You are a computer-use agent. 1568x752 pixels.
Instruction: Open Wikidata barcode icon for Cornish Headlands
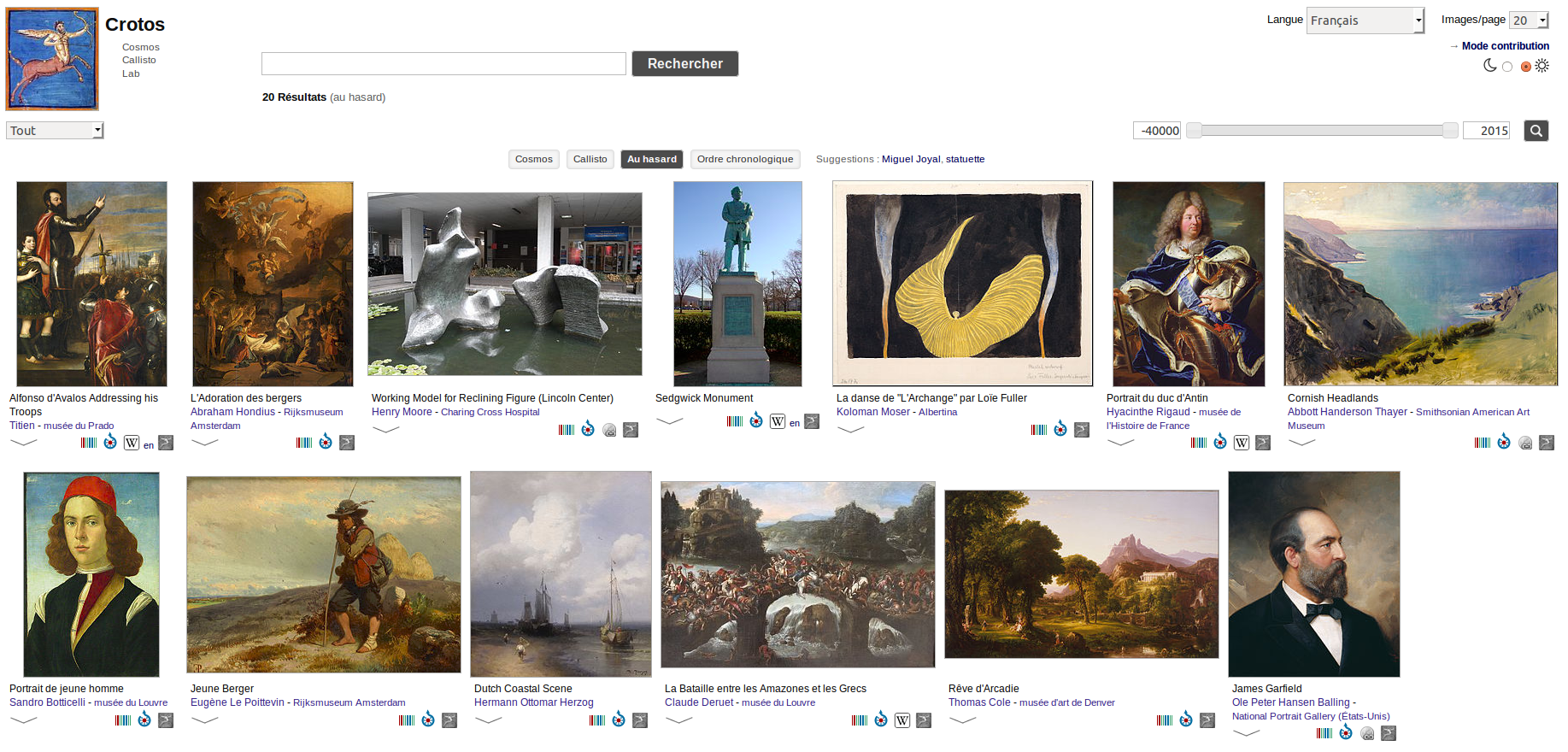(1483, 443)
